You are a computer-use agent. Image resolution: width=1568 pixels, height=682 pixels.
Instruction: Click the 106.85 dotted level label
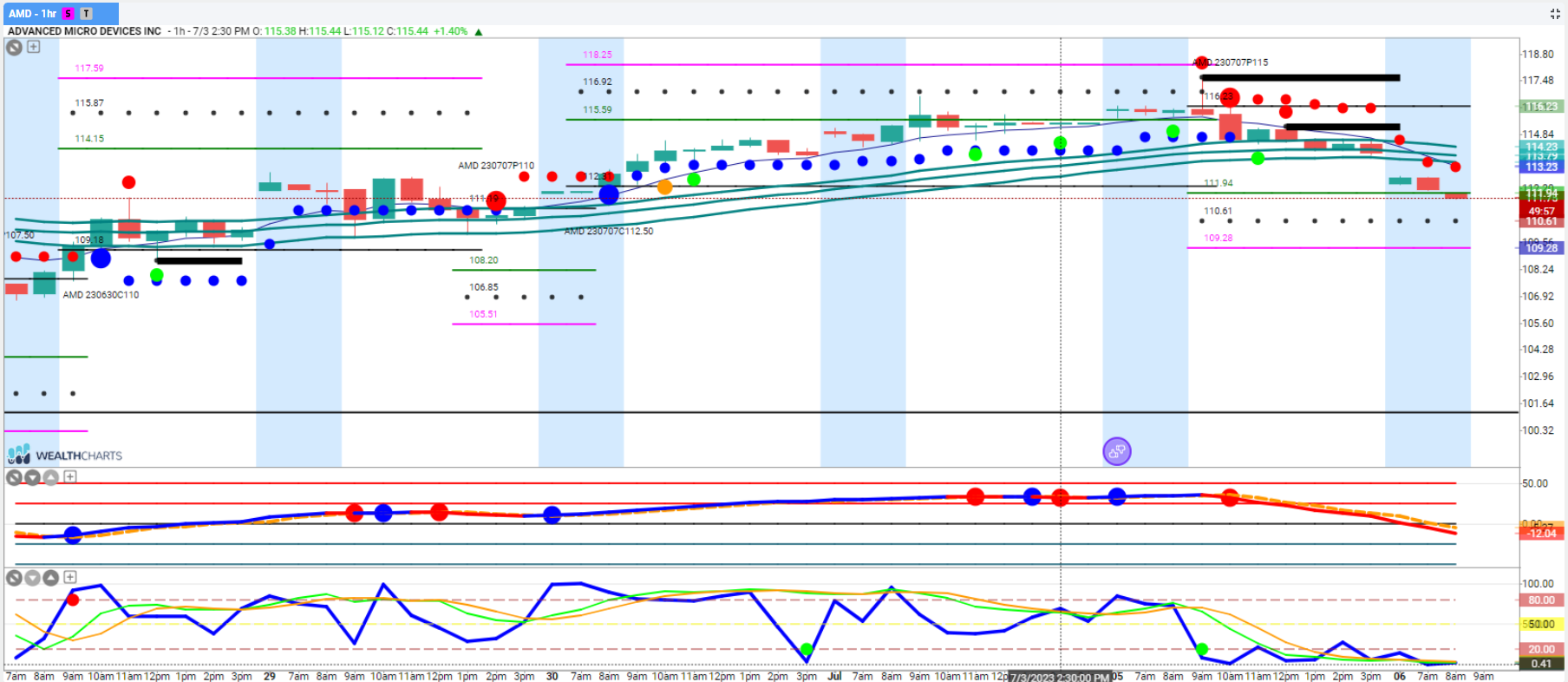[x=484, y=287]
